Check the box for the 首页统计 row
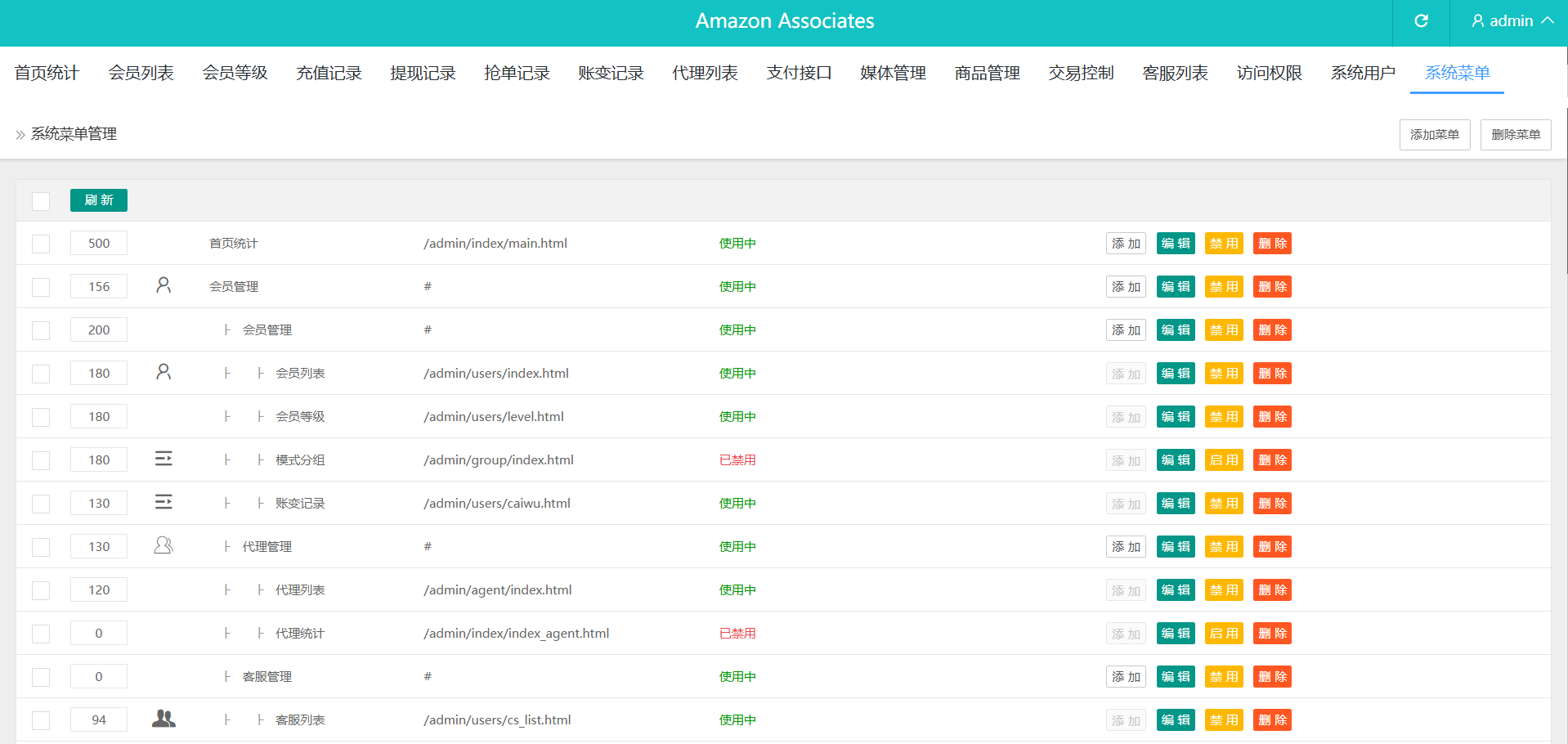 coord(41,244)
